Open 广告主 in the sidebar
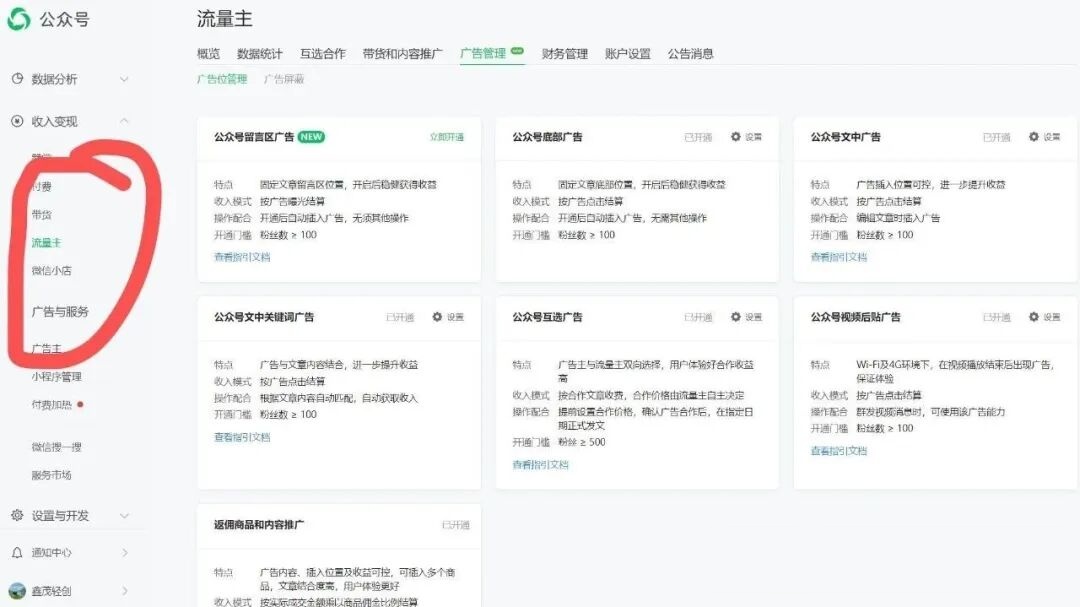Screen dimensions: 1080x607 point(46,349)
